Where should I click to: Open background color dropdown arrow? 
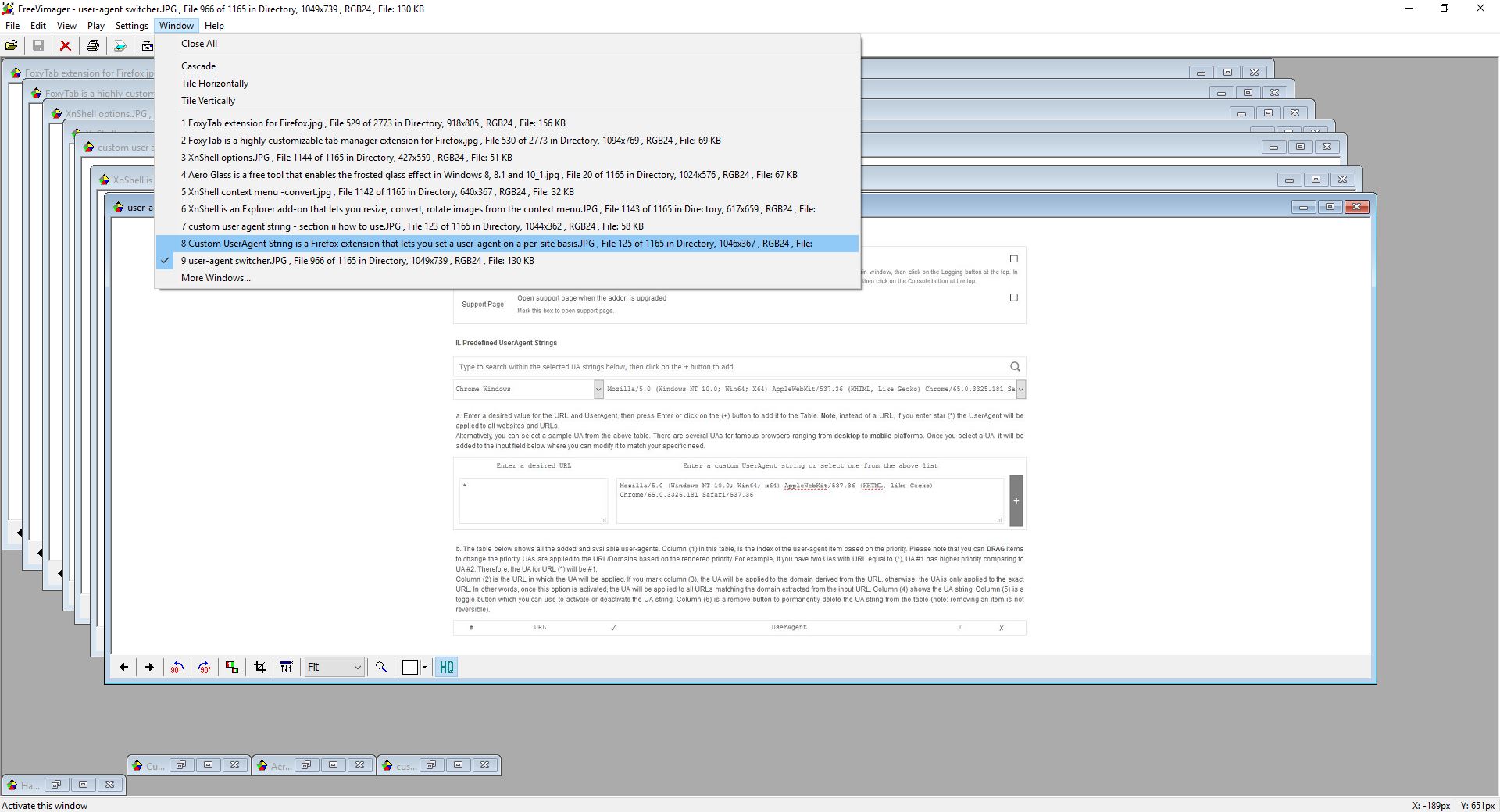point(424,667)
